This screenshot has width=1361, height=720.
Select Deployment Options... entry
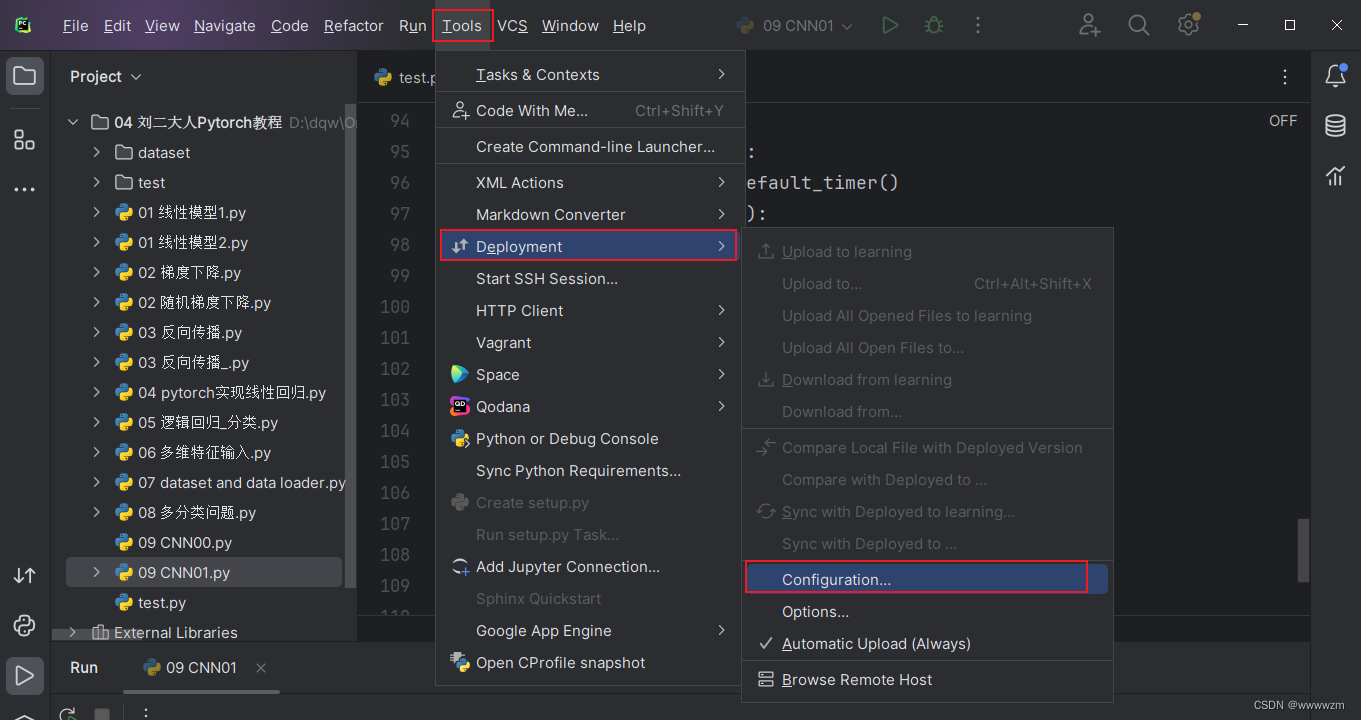926,612
